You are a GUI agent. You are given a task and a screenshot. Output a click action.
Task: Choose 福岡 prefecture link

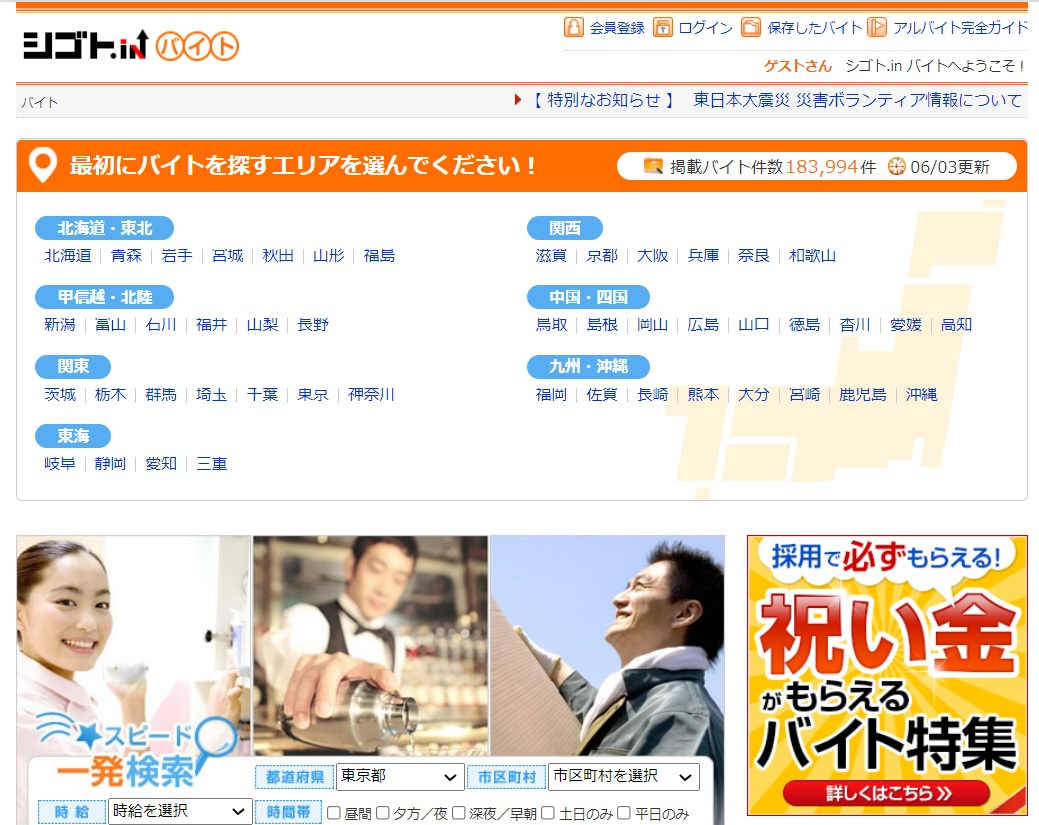552,395
